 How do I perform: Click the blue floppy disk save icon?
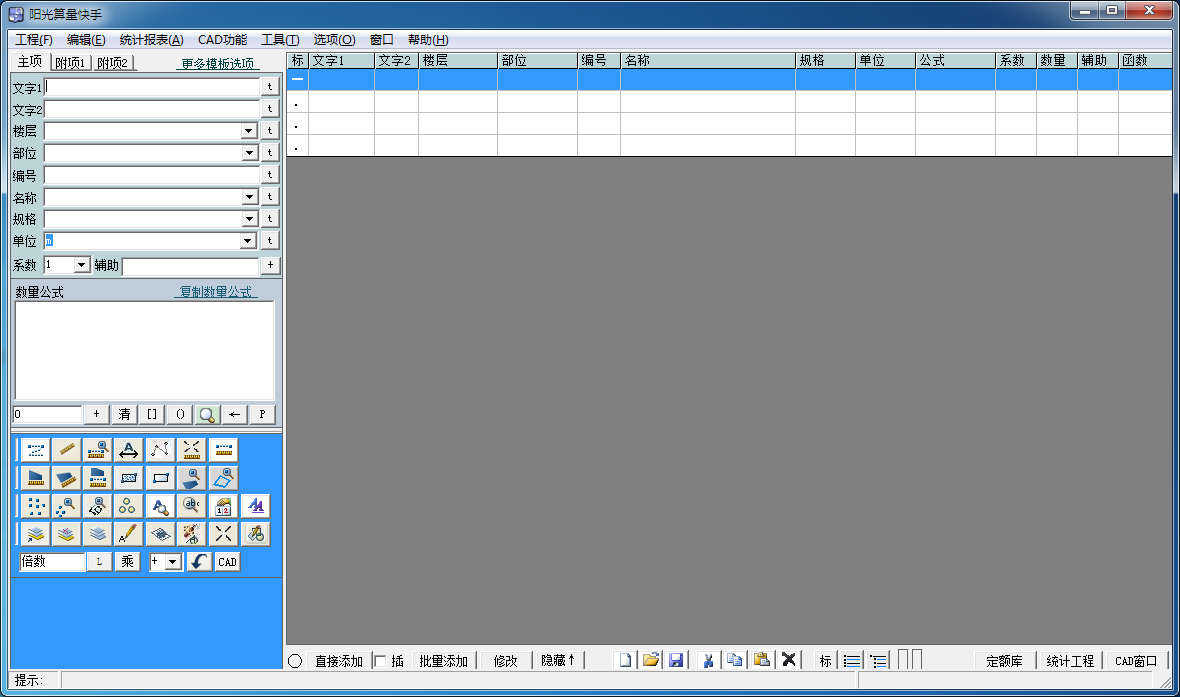pyautogui.click(x=676, y=660)
